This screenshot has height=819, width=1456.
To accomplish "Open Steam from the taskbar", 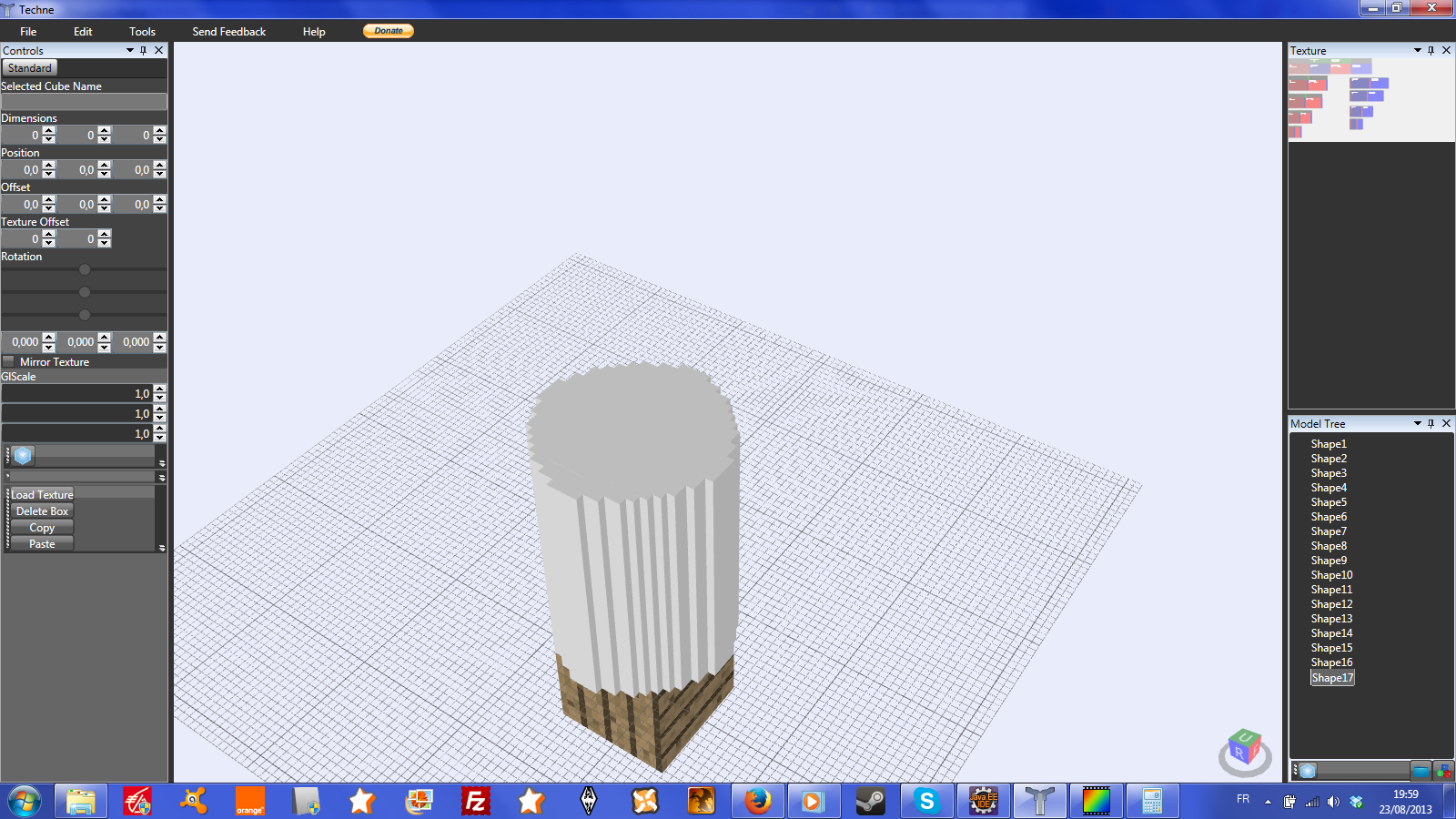I will click(x=871, y=801).
